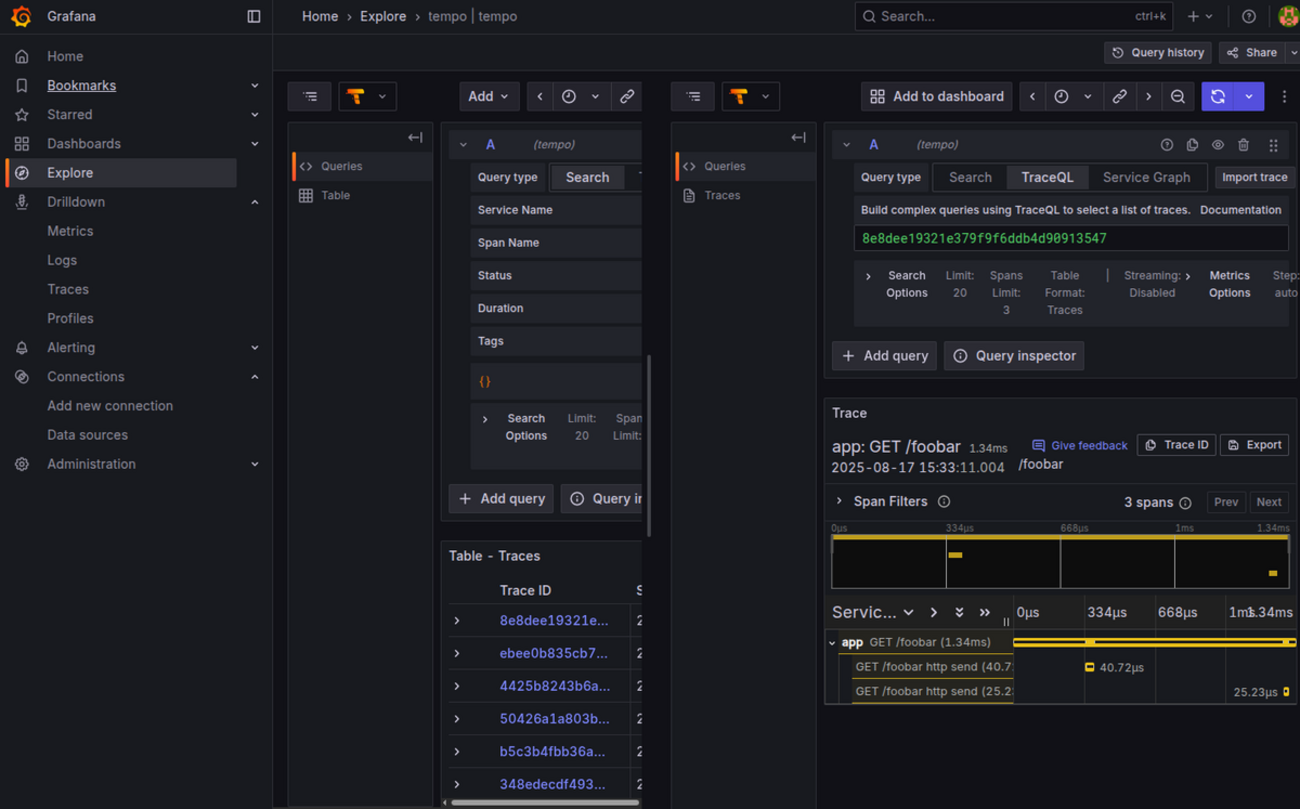This screenshot has height=809, width=1300.
Task: Zoom out the time range
Action: (1178, 96)
